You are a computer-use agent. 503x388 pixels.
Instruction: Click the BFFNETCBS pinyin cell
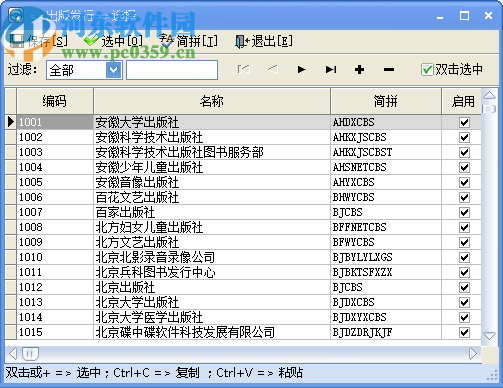[x=386, y=227]
